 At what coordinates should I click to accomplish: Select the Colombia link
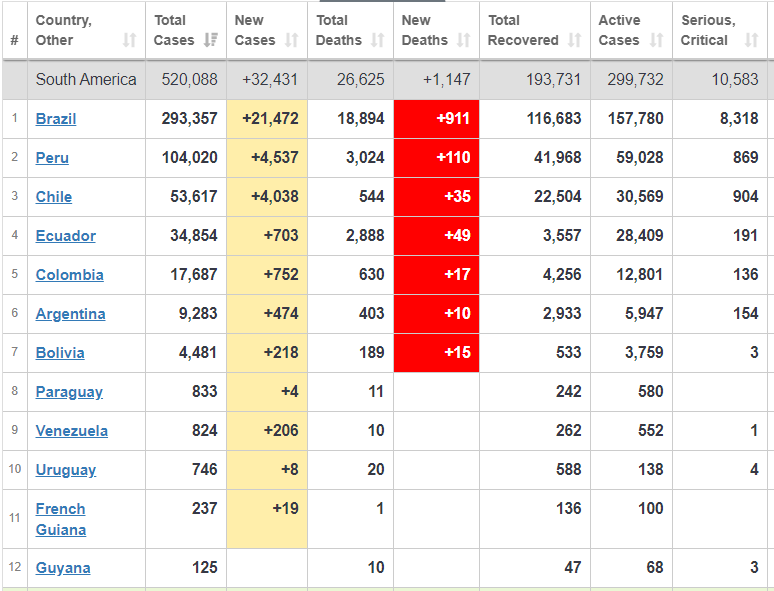click(70, 275)
